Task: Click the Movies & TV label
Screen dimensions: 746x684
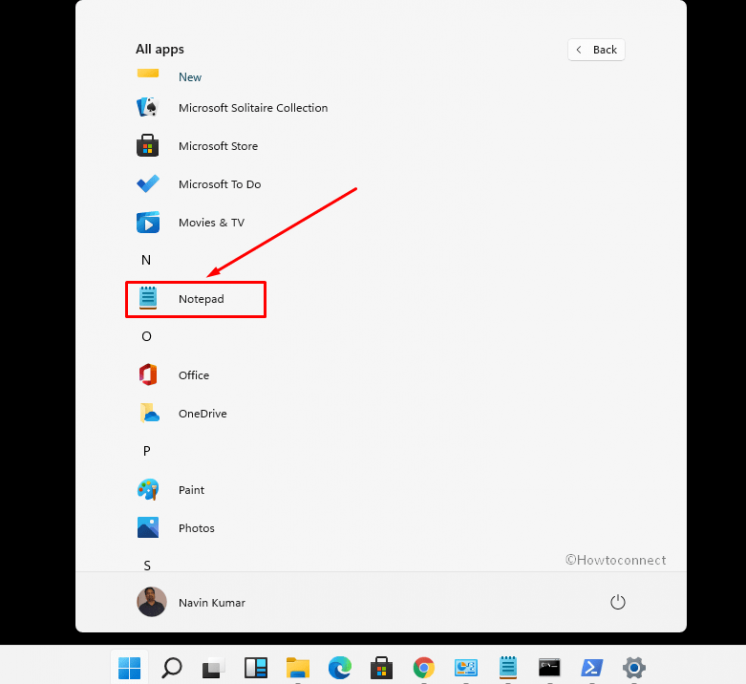Action: click(x=211, y=223)
